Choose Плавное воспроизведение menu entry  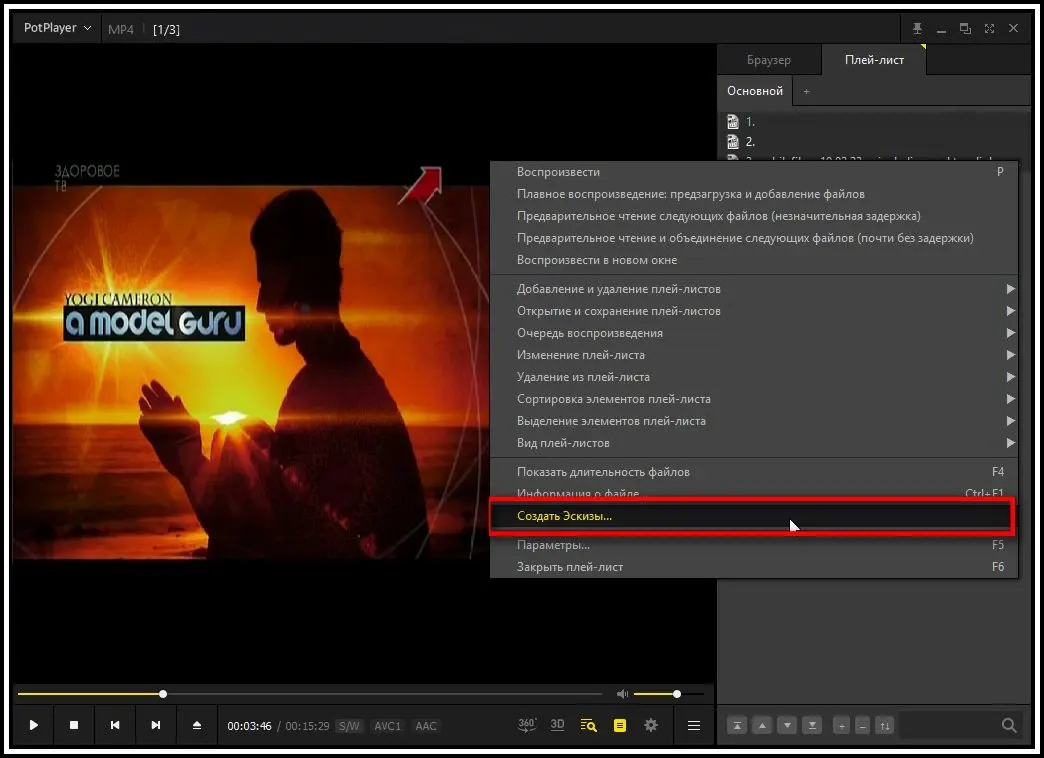coord(754,194)
